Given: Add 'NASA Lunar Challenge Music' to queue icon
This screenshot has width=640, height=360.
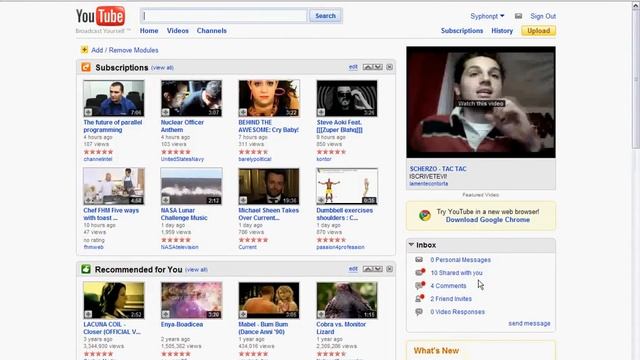Looking at the screenshot, I should [x=165, y=200].
